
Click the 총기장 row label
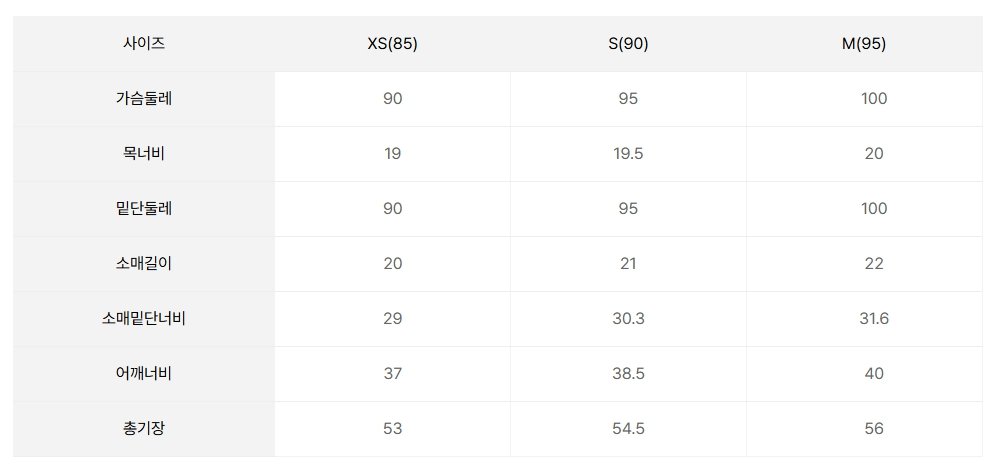tap(144, 428)
